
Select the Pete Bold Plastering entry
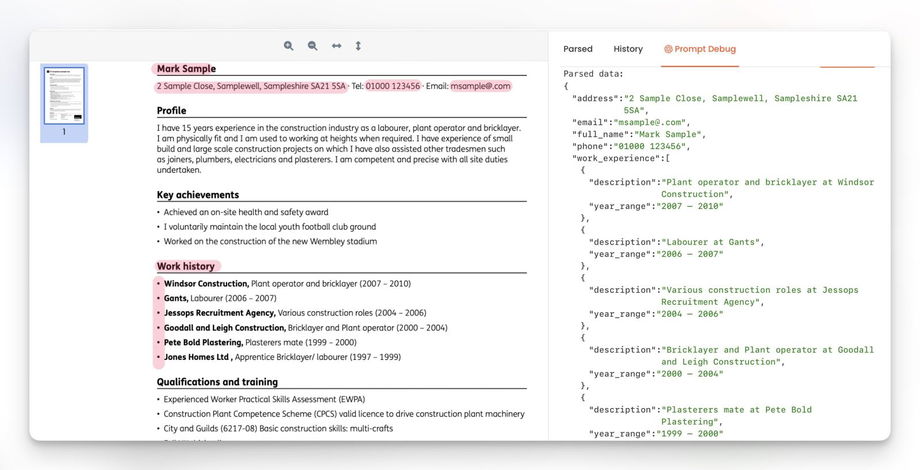[260, 342]
